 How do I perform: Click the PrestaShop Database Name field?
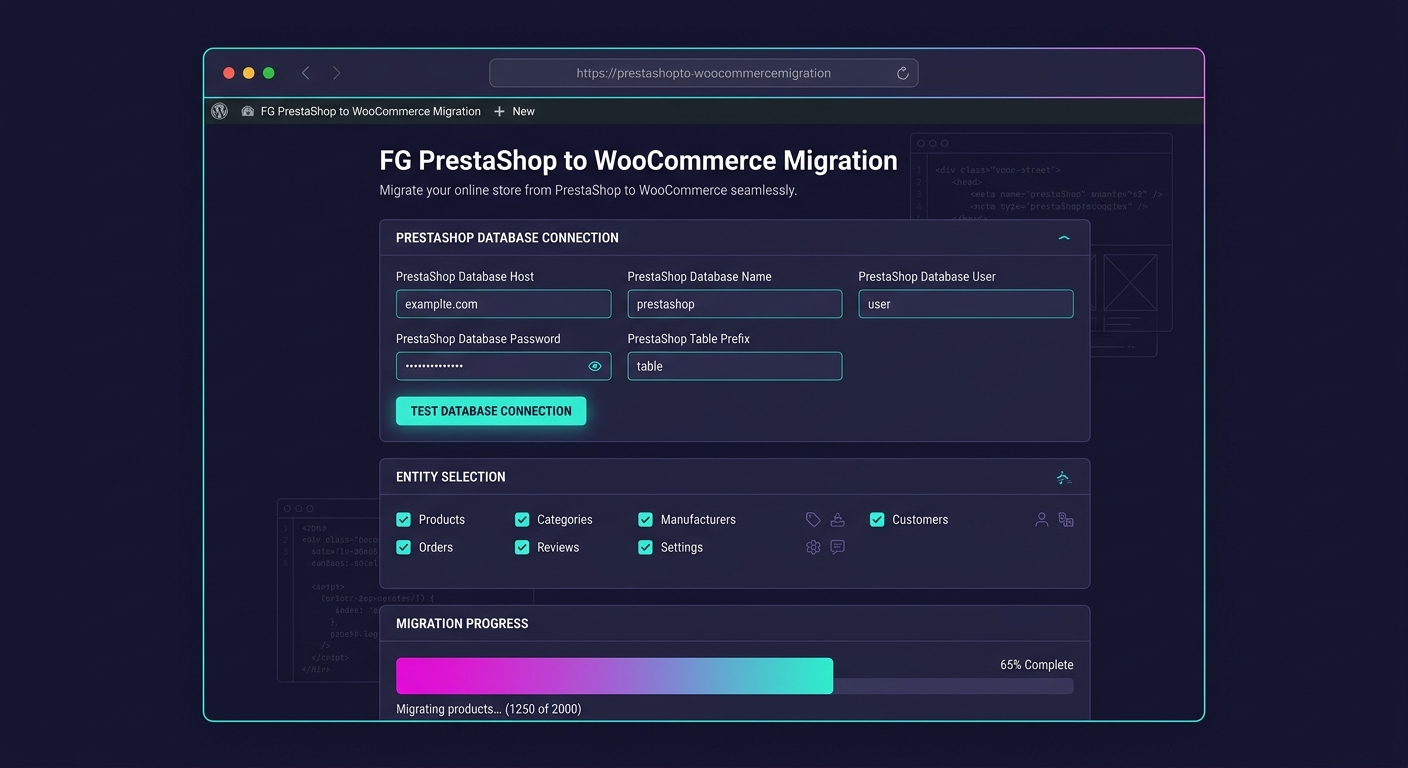pos(735,304)
